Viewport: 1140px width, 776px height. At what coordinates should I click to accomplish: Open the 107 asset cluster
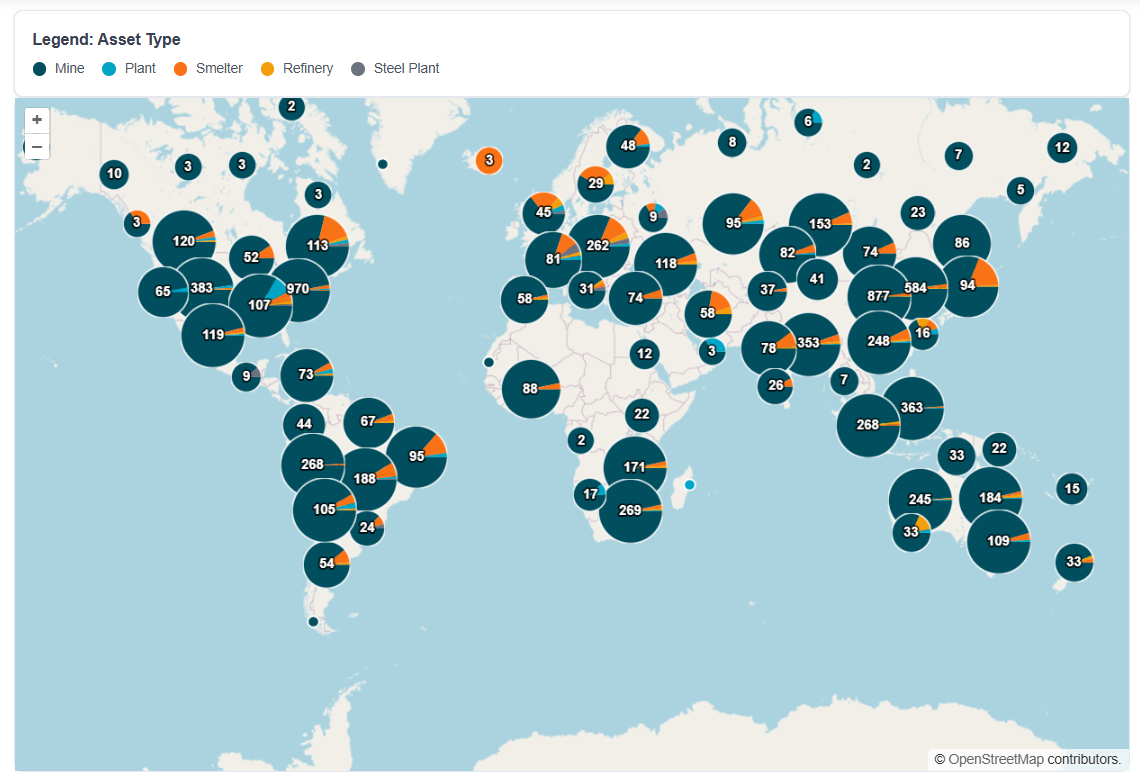click(260, 305)
